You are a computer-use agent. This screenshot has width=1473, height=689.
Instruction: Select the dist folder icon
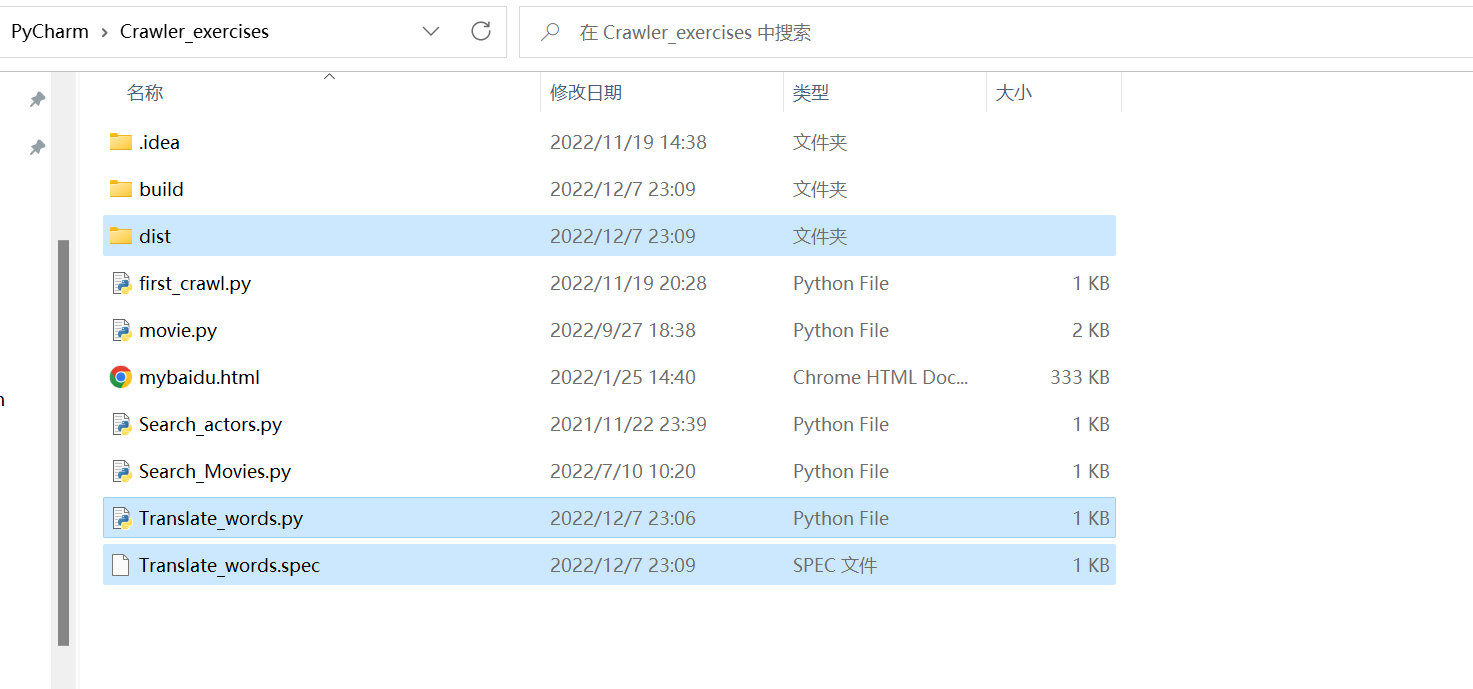(x=121, y=236)
